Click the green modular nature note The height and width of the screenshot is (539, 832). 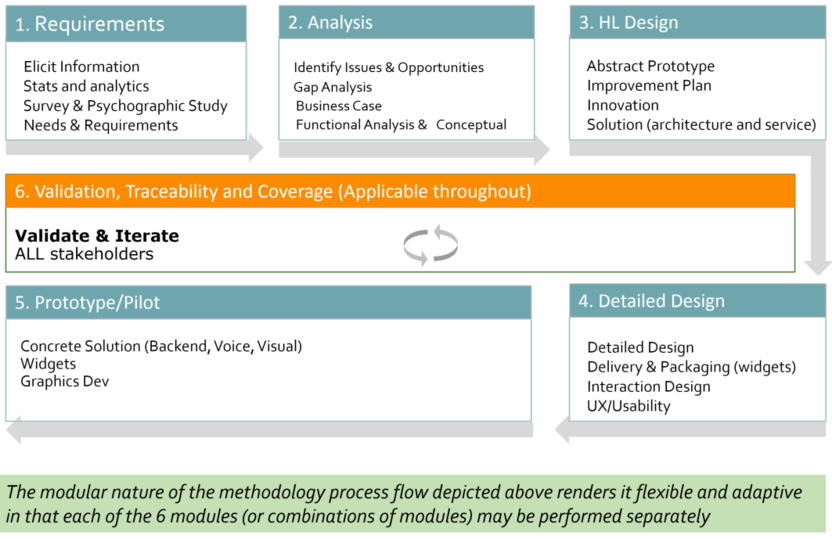coord(413,504)
